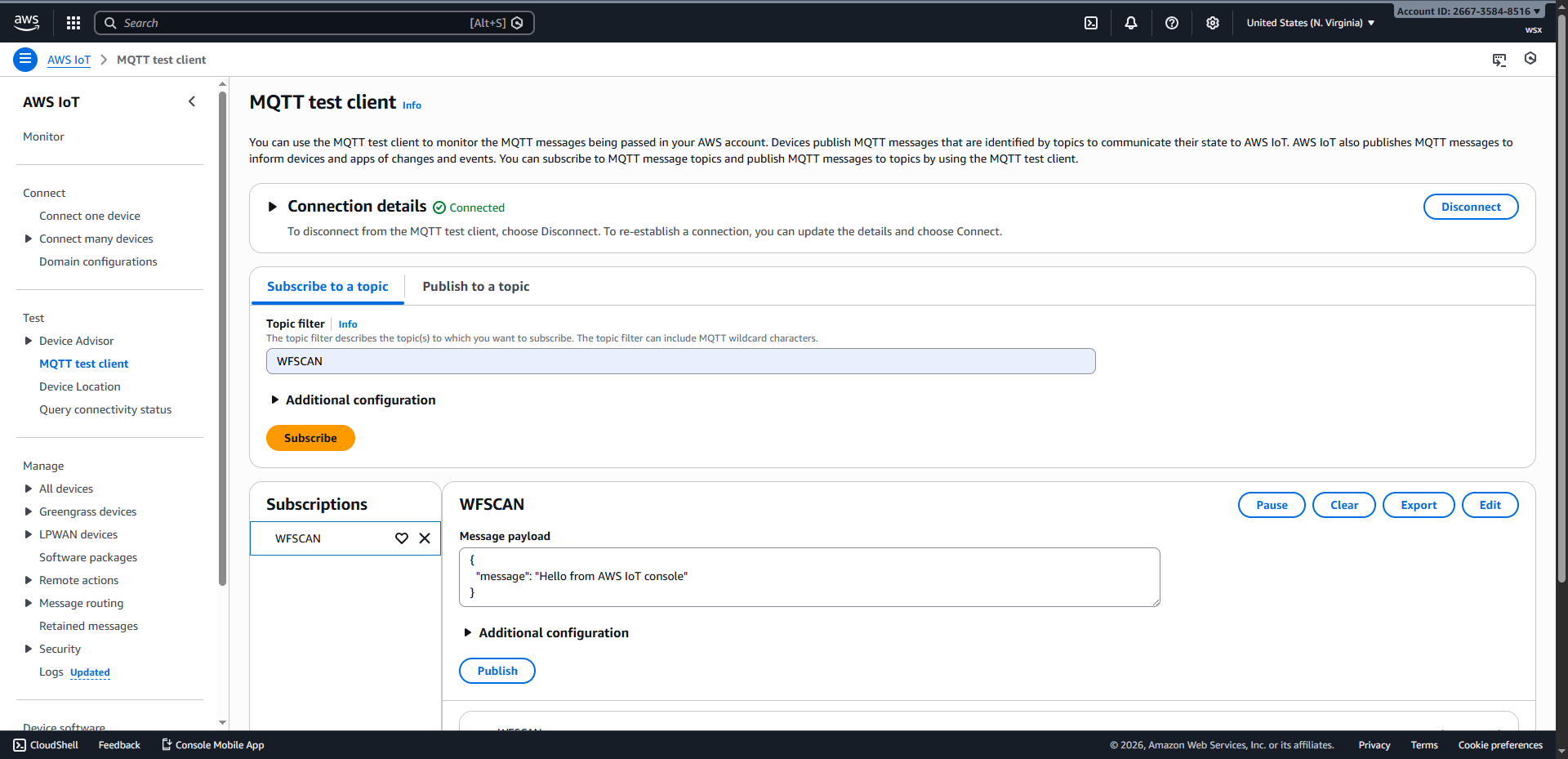Open the settings gear in the header
This screenshot has height=759, width=1568.
pos(1213,23)
